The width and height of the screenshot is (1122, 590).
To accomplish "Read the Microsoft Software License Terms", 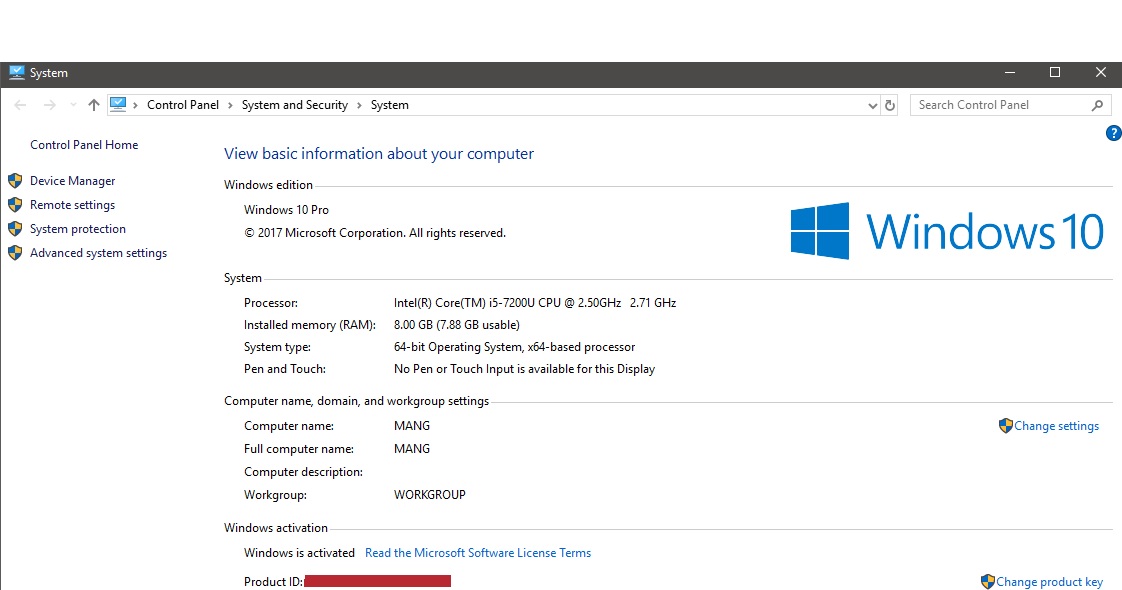I will 478,553.
